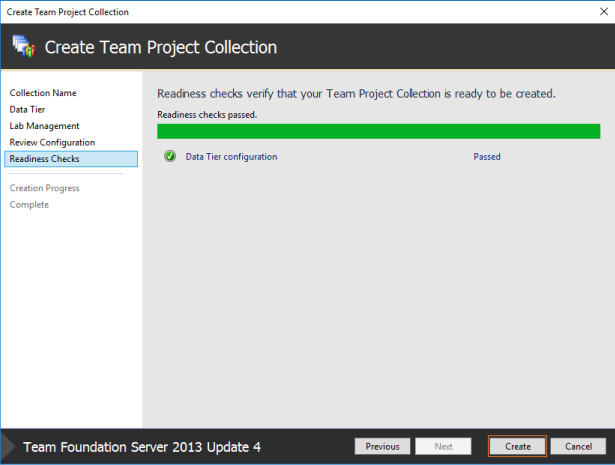Image resolution: width=615 pixels, height=465 pixels.
Task: Start collection creation with Create button
Action: pyautogui.click(x=517, y=446)
